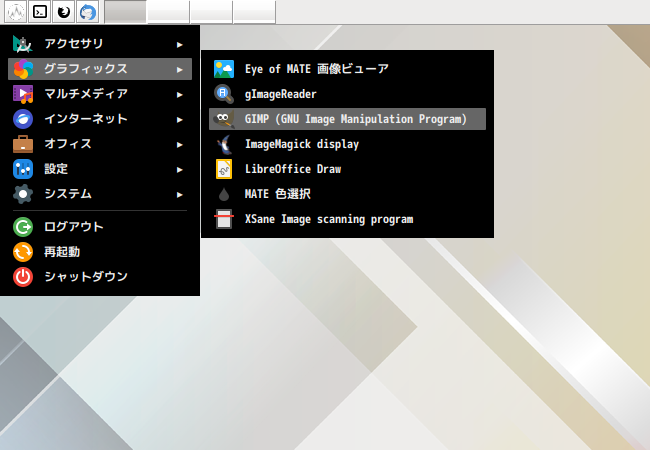Click the gImageReader magnifier icon

pyautogui.click(x=224, y=94)
